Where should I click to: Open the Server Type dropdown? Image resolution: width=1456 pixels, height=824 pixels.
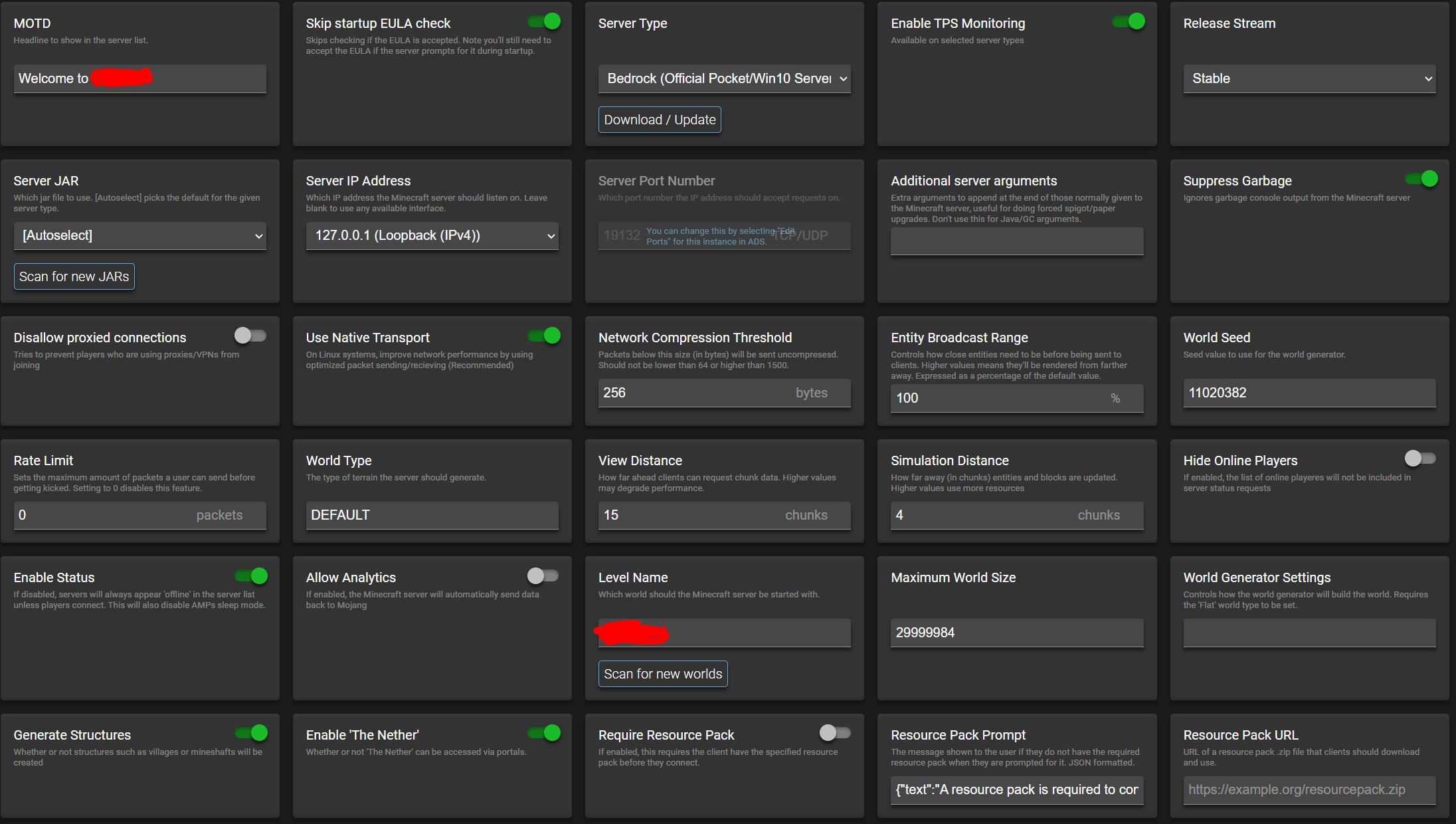pos(724,78)
